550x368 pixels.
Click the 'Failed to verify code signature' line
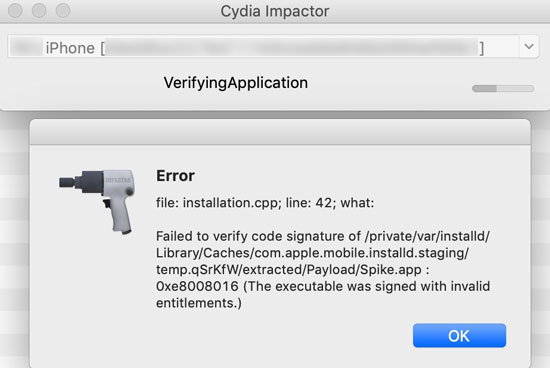(x=323, y=236)
